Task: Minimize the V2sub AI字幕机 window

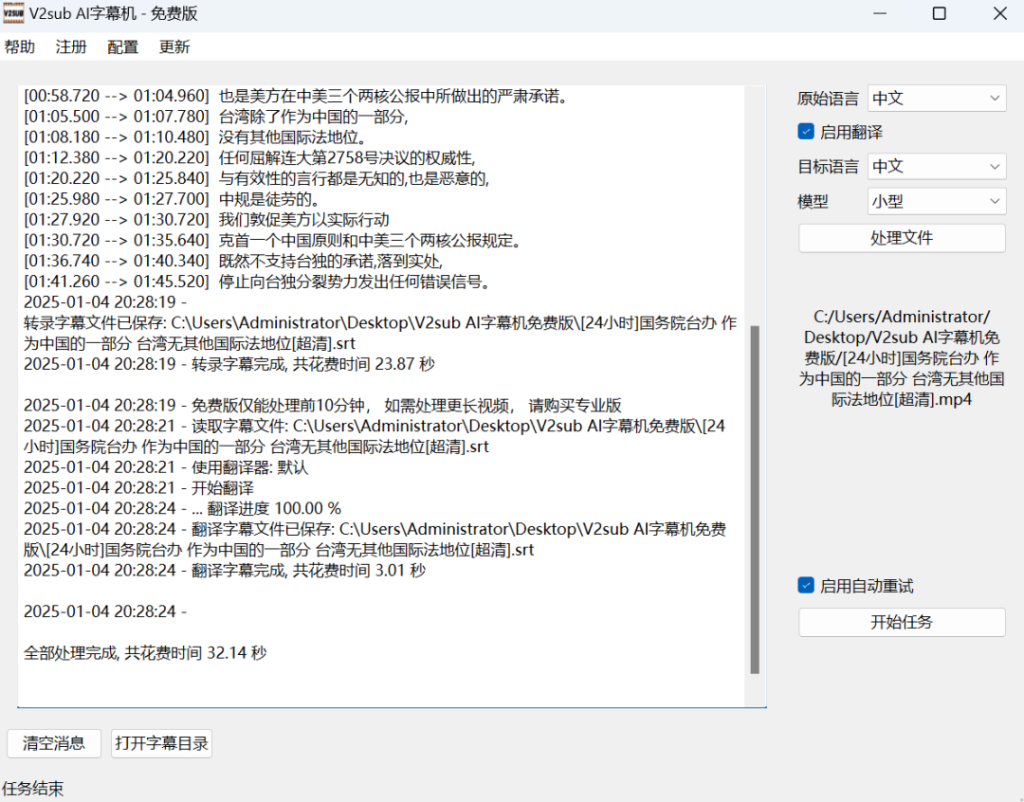Action: coord(880,14)
